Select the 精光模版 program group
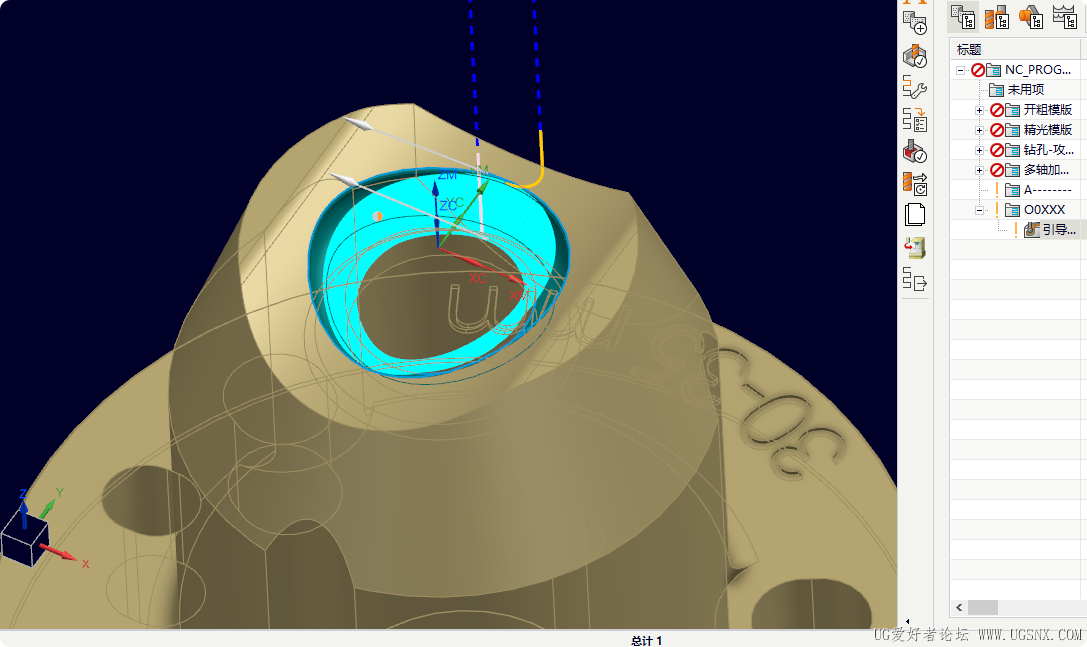1087x647 pixels. coord(1047,130)
